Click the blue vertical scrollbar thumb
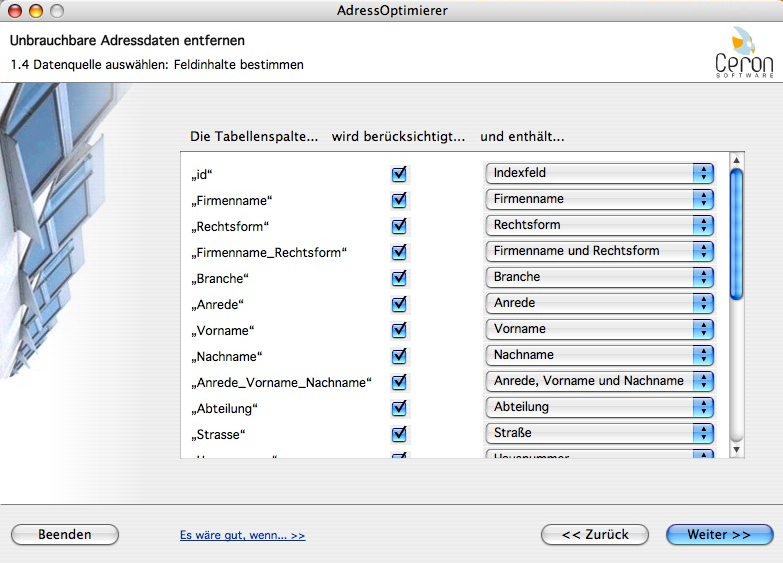Image resolution: width=783 pixels, height=563 pixels. coord(737,235)
